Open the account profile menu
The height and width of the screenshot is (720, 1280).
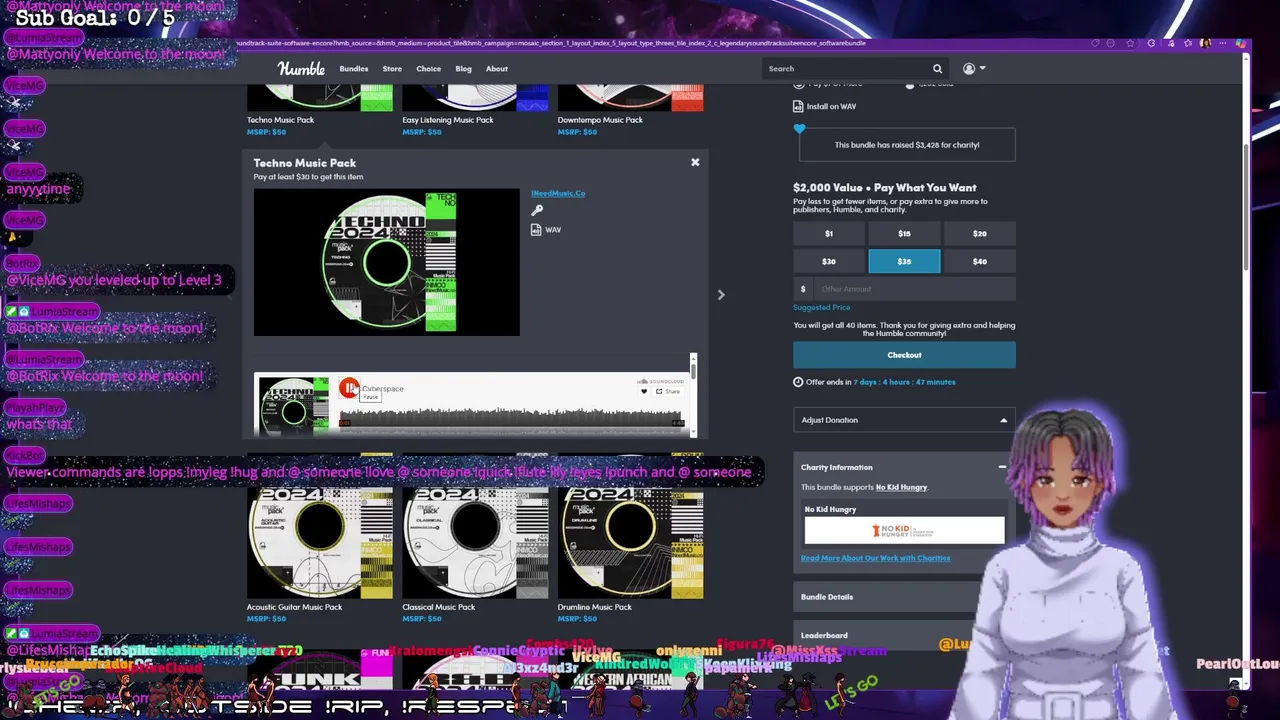click(x=973, y=69)
